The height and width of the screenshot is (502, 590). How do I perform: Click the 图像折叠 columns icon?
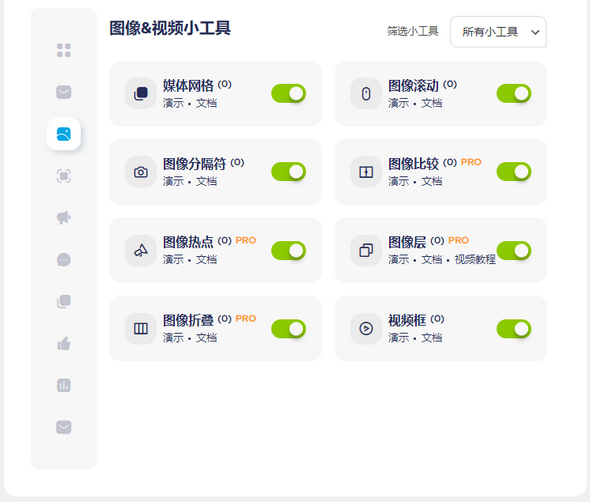pos(141,329)
